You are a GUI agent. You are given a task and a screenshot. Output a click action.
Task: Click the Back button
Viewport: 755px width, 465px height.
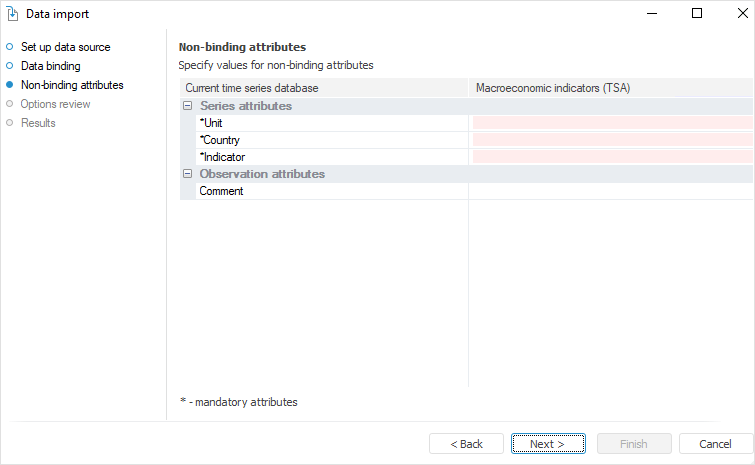tap(466, 444)
